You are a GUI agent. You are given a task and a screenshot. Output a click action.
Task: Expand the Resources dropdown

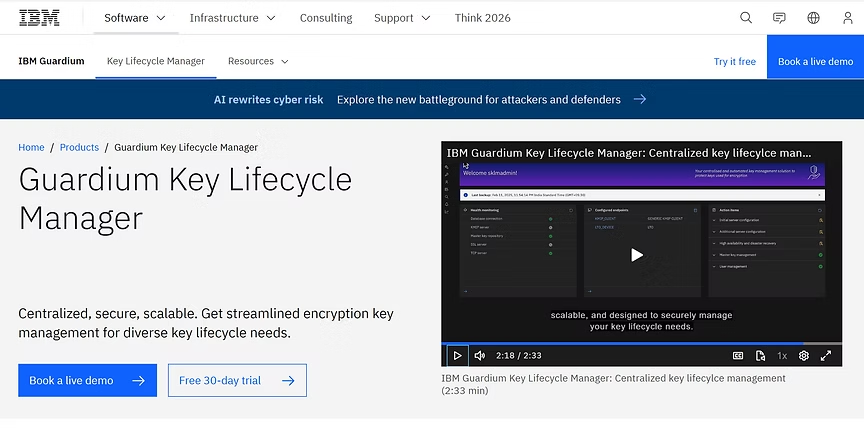[x=258, y=61]
